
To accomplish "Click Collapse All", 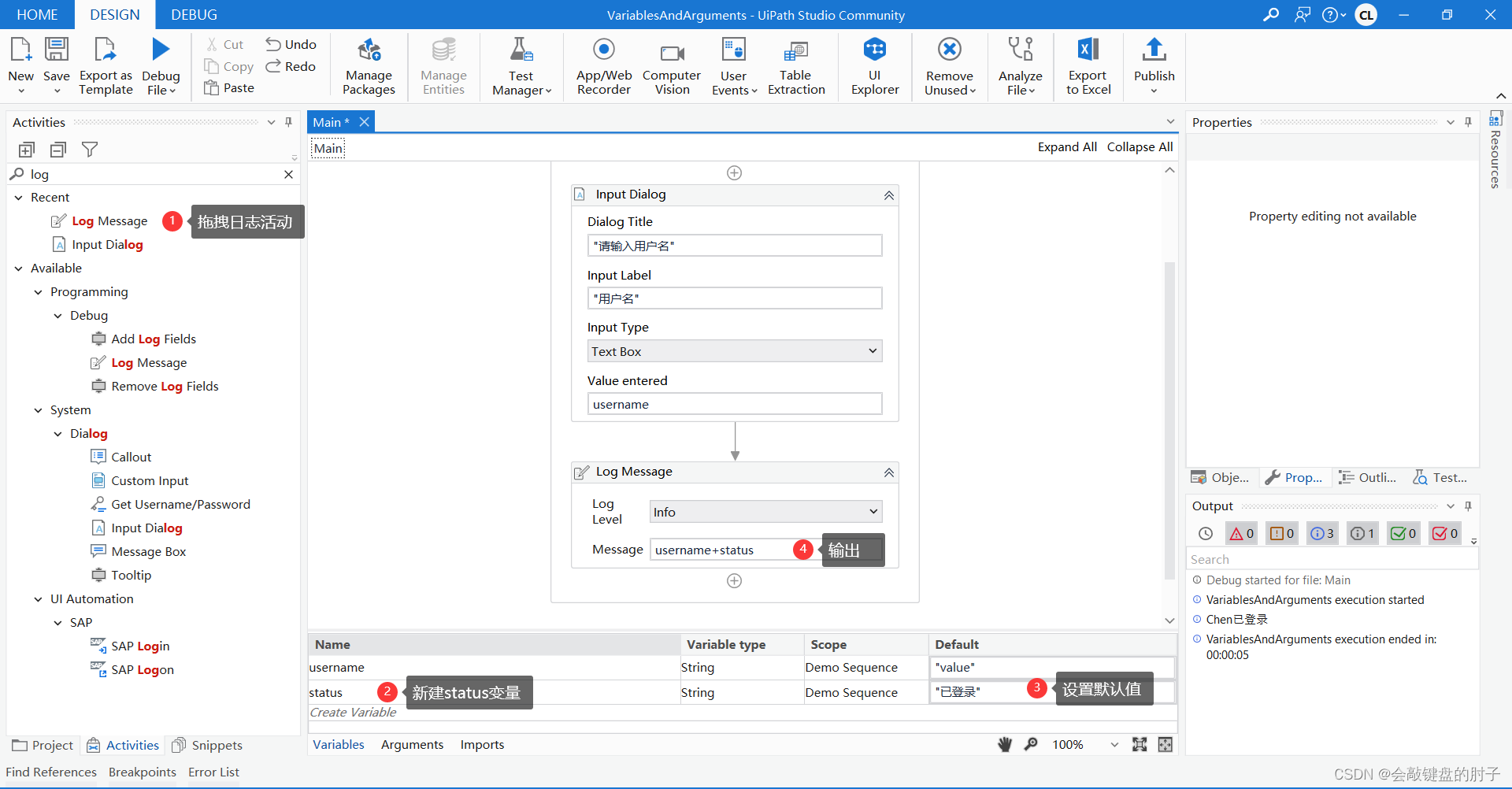I will pos(1140,147).
